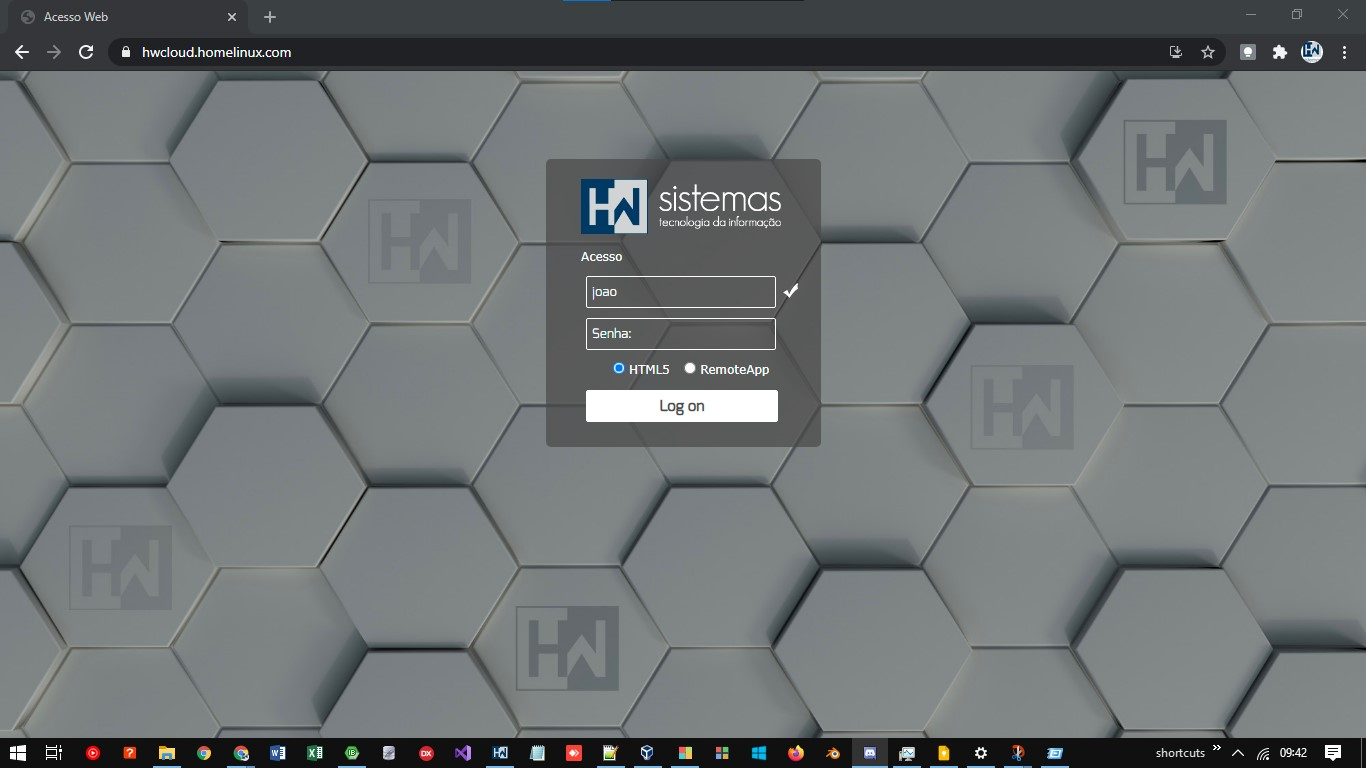Open Chrome's three-dot menu

point(1344,52)
